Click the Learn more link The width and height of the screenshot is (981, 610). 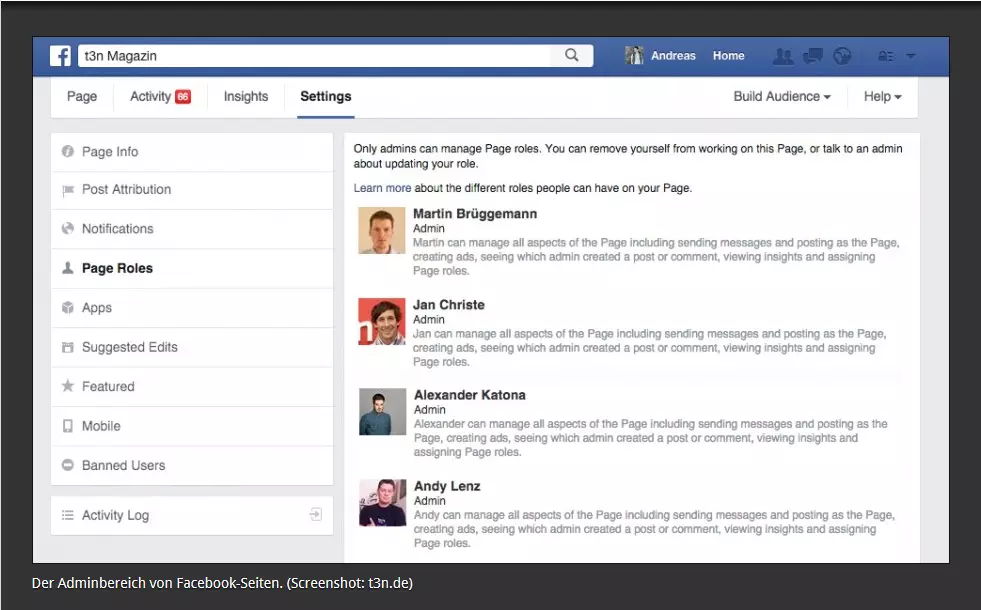382,188
